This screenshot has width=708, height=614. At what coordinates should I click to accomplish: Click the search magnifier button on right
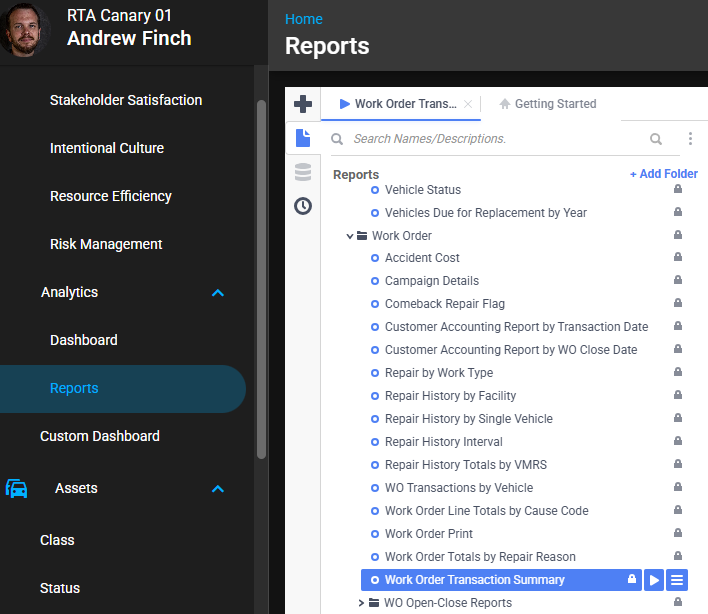(x=656, y=139)
